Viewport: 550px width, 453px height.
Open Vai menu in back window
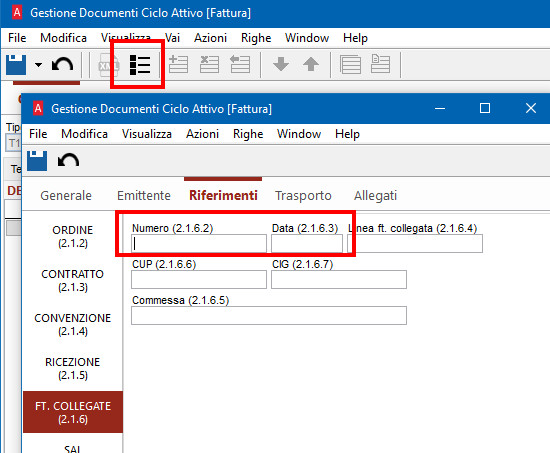(x=172, y=38)
